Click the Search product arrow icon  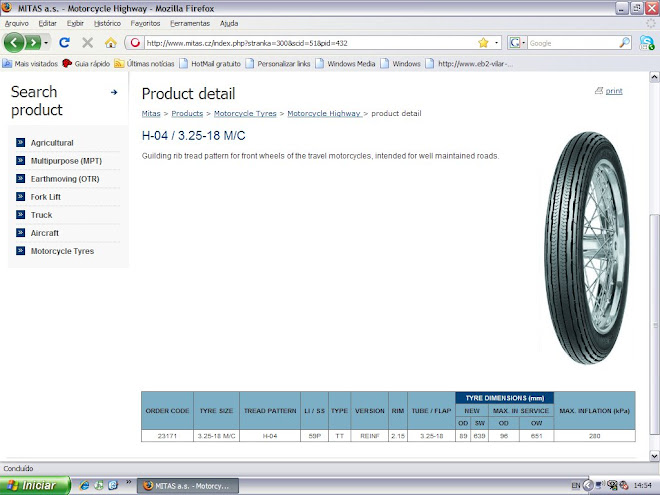pyautogui.click(x=114, y=92)
